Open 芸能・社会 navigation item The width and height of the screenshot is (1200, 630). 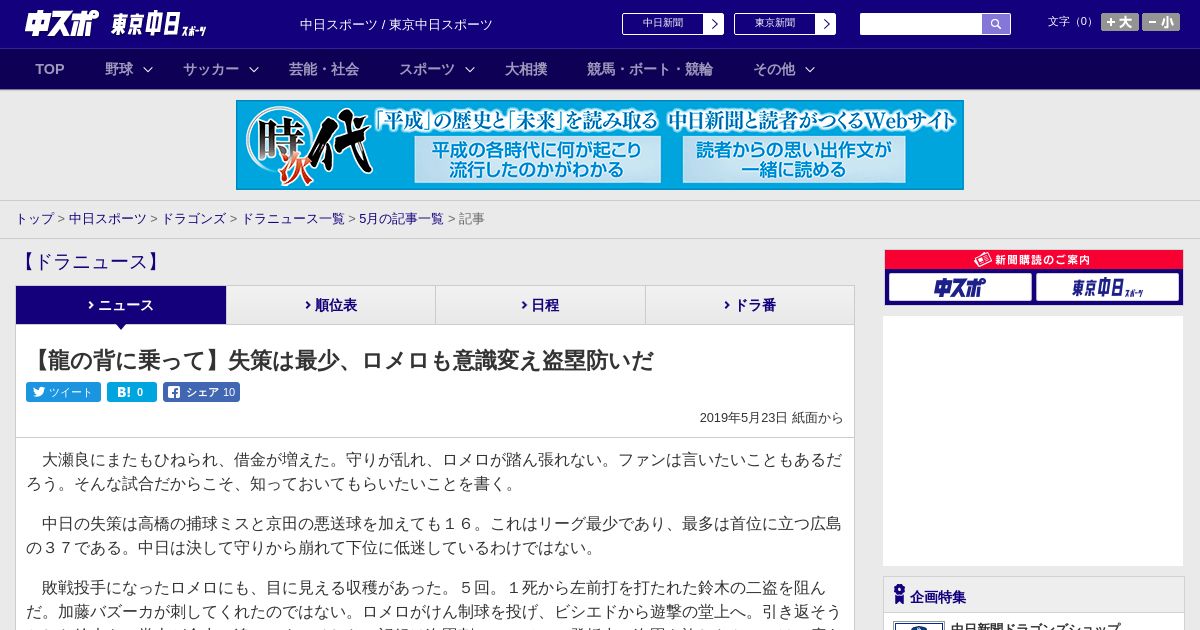coord(324,69)
